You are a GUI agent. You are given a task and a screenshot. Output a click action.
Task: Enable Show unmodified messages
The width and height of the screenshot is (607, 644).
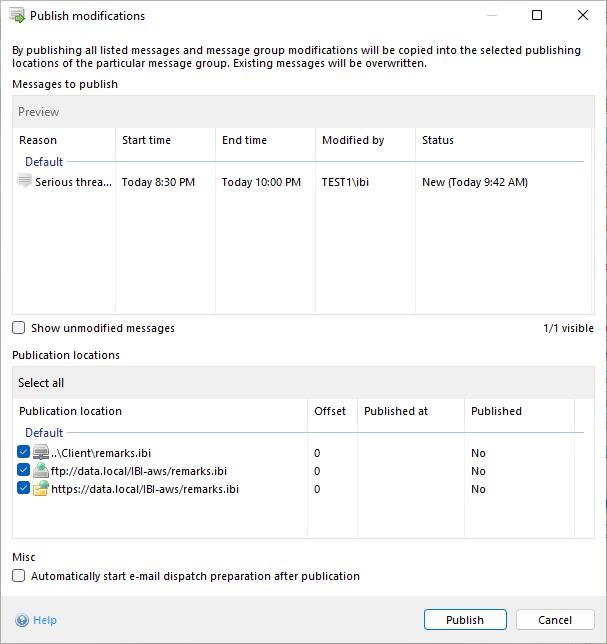click(x=19, y=328)
